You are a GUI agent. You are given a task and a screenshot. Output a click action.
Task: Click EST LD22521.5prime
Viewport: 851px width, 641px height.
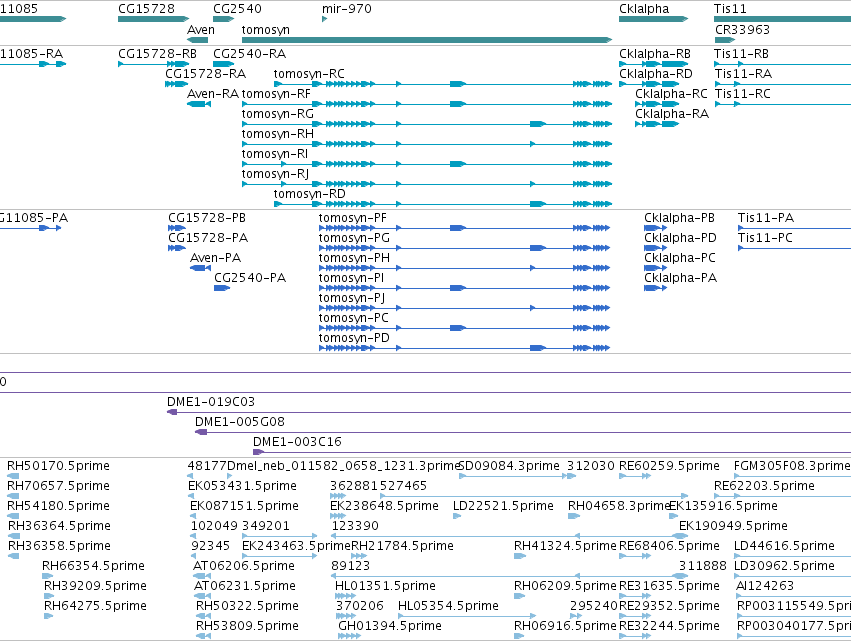503,506
